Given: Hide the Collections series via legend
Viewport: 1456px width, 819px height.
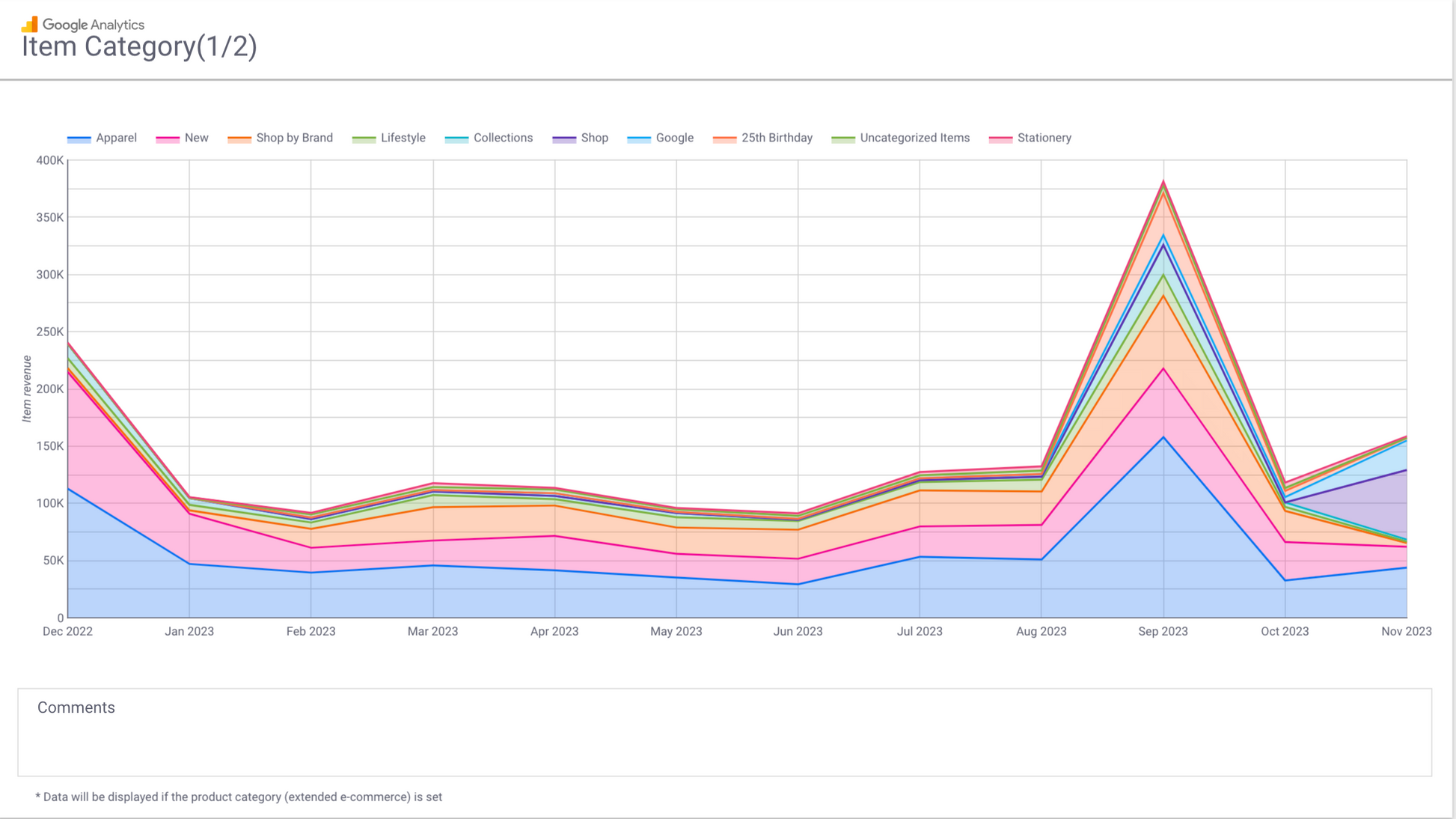Looking at the screenshot, I should 502,138.
